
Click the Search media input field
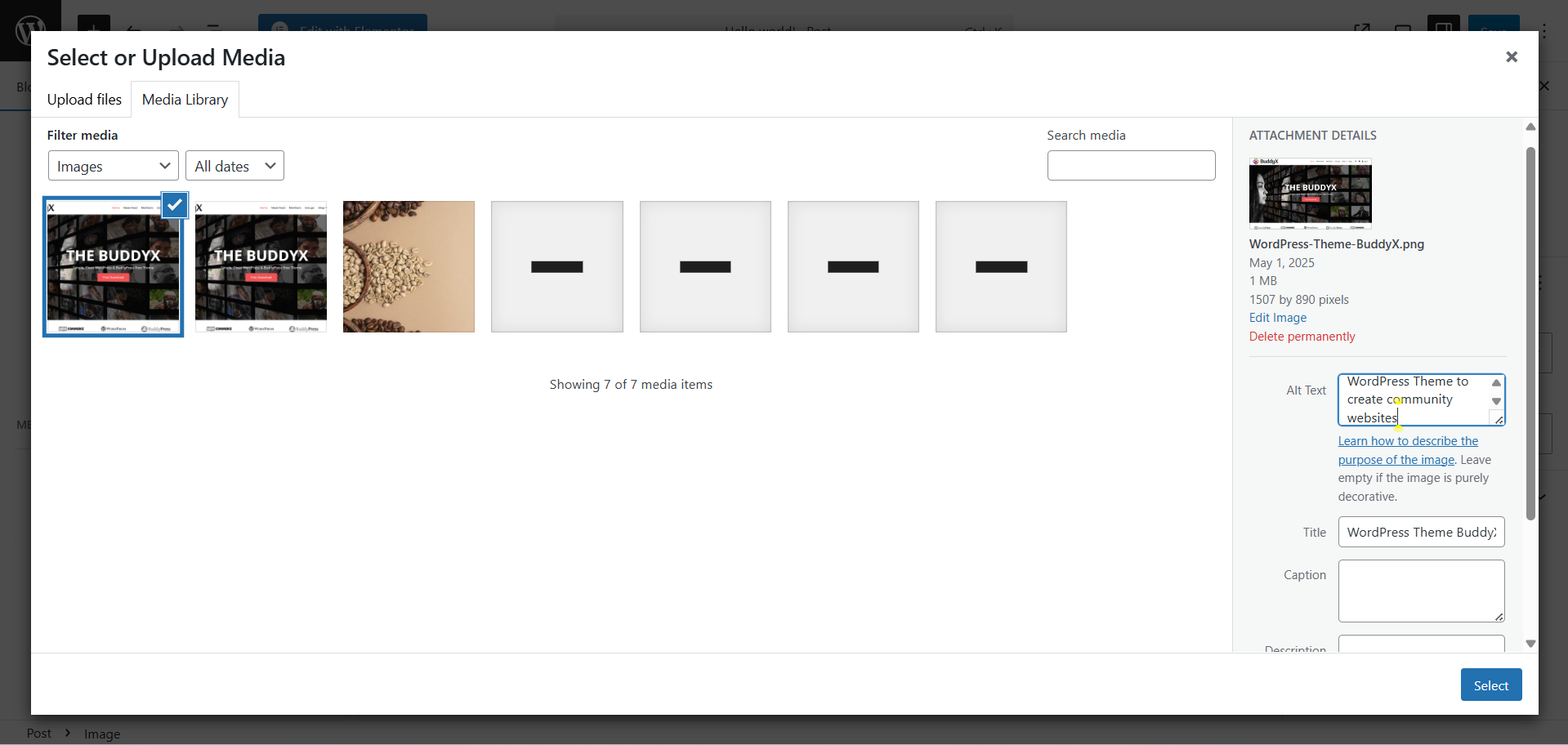click(x=1131, y=166)
